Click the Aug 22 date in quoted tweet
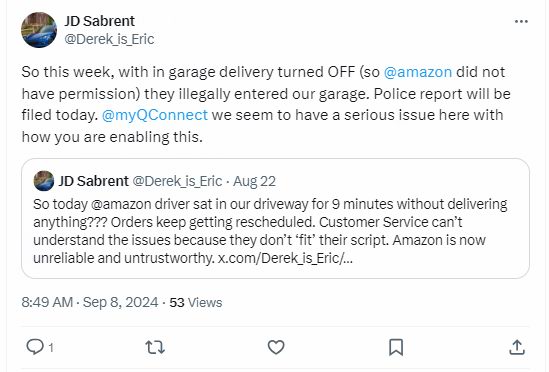This screenshot has width=549, height=372. (x=255, y=181)
